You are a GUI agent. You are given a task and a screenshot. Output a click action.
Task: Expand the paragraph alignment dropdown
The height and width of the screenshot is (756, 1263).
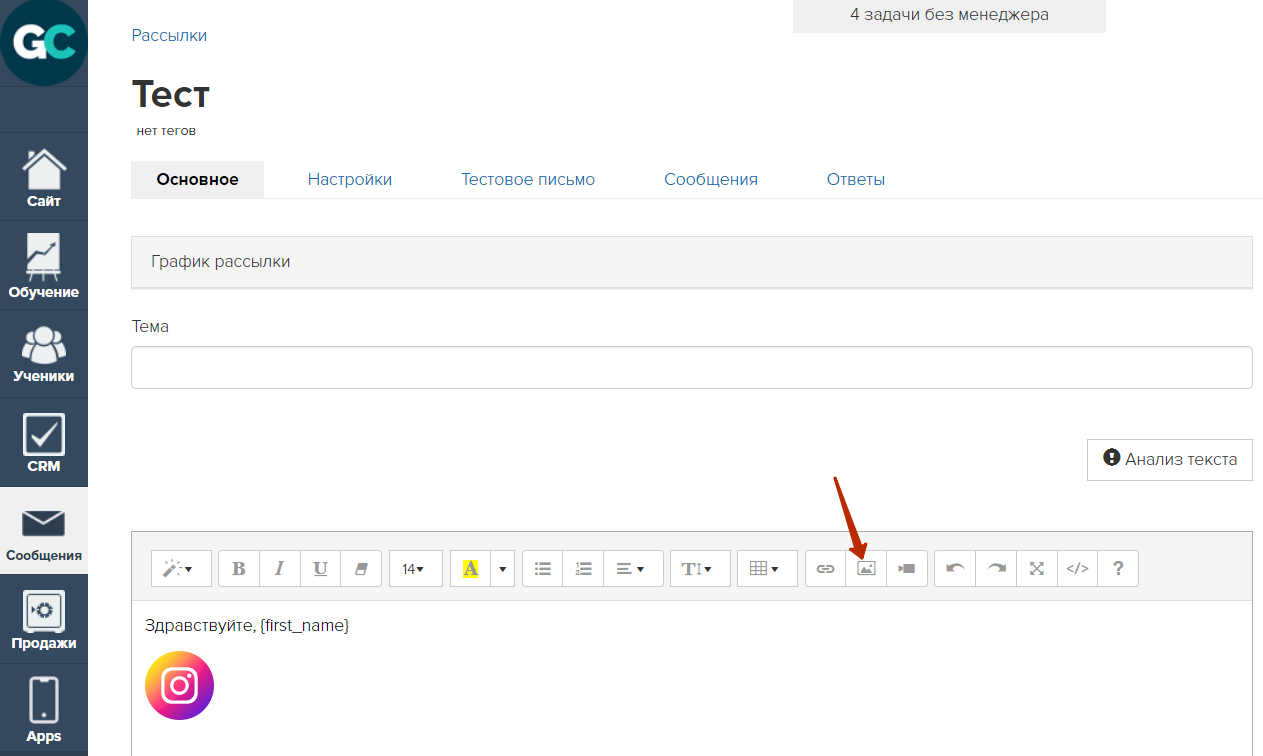pyautogui.click(x=631, y=568)
